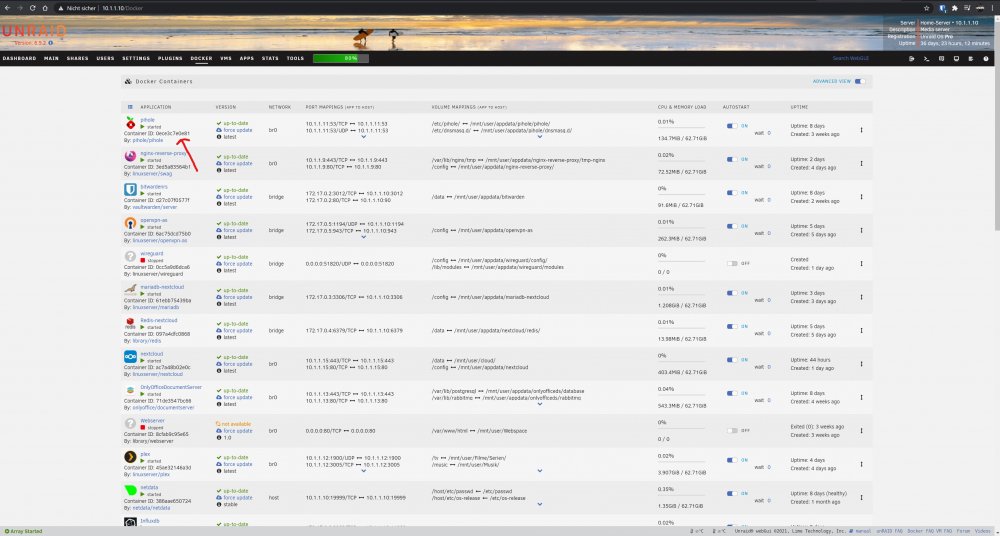Open the netdata/netdata repository link

[x=151, y=508]
